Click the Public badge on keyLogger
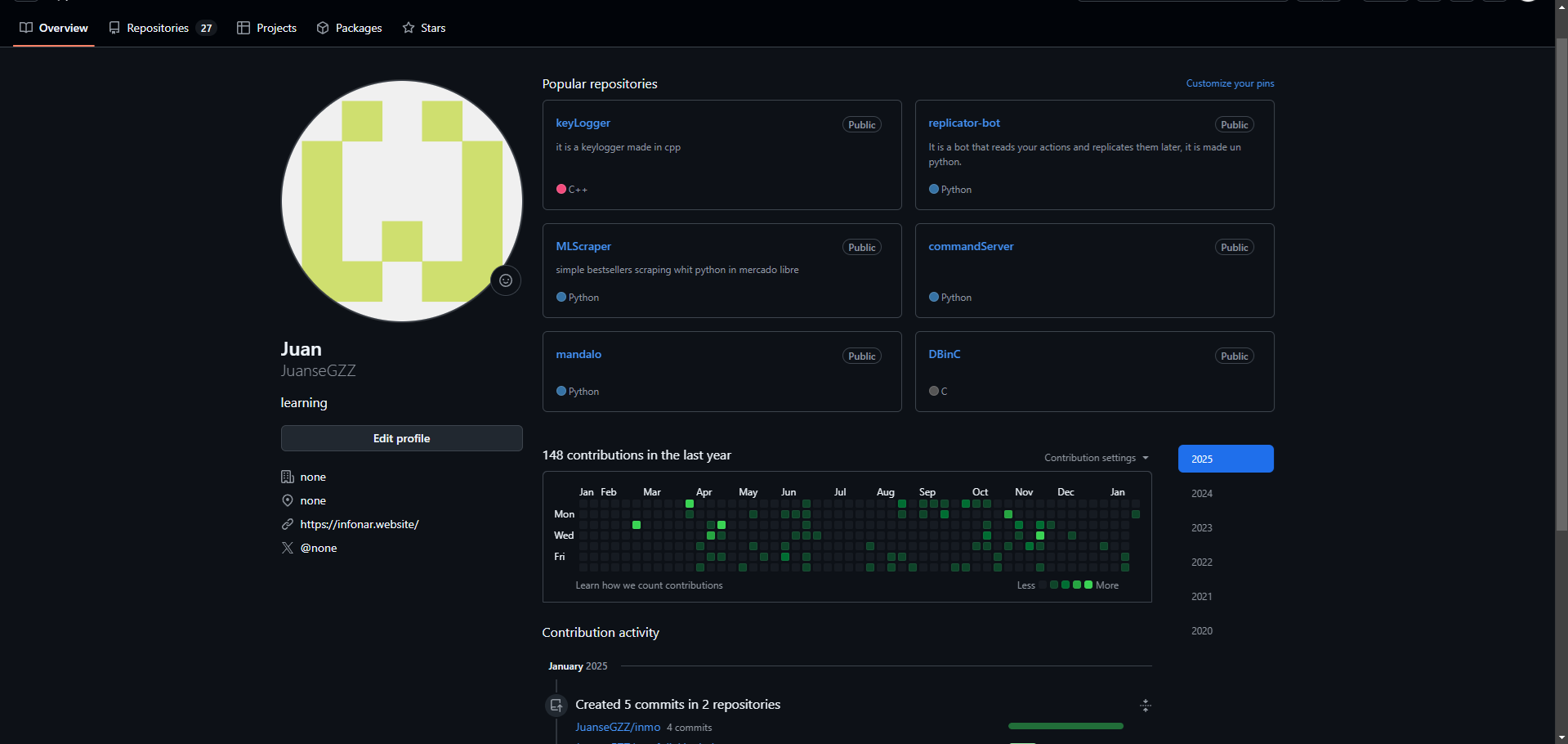Screen dimensions: 1568x744 862,124
